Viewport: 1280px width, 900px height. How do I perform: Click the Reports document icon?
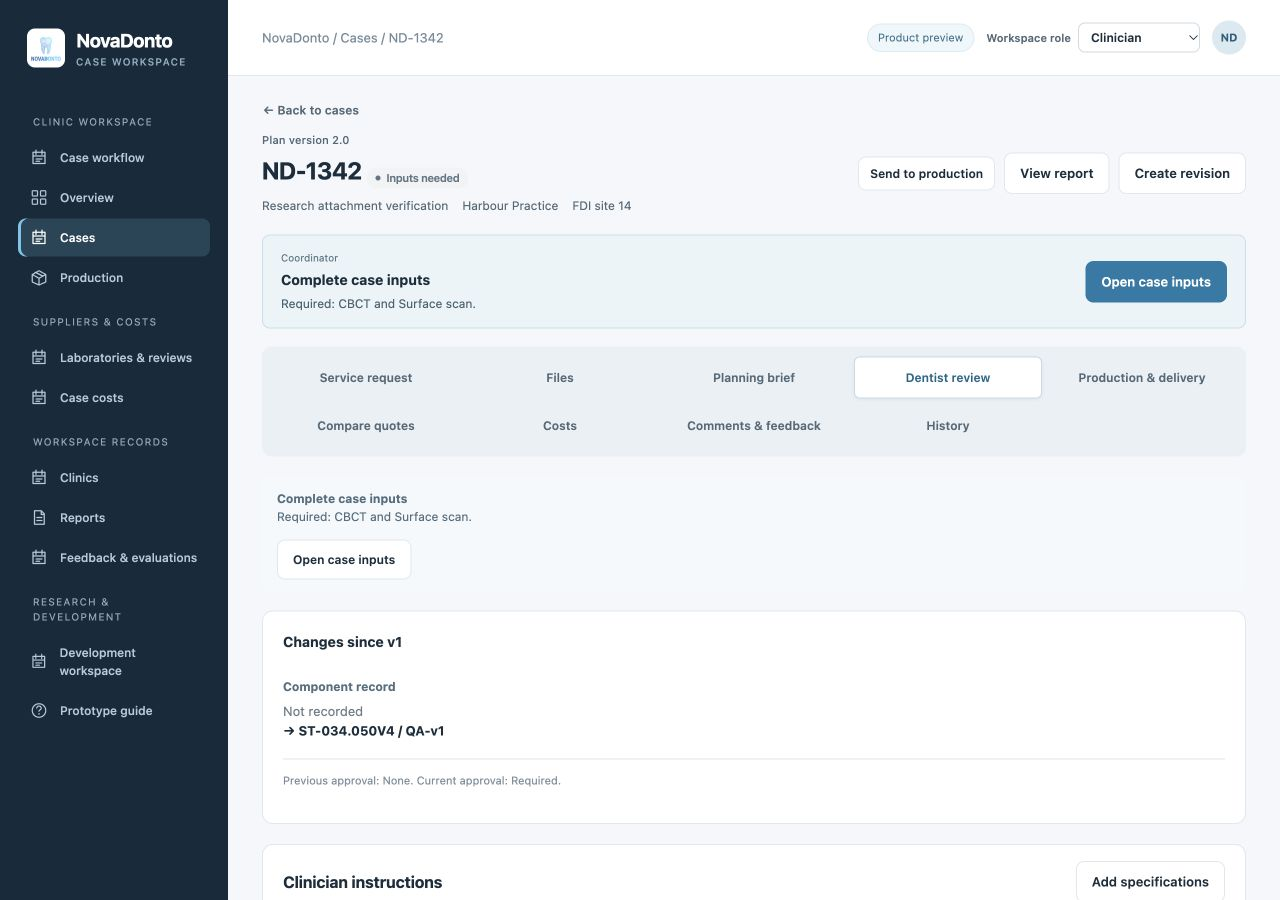point(39,517)
